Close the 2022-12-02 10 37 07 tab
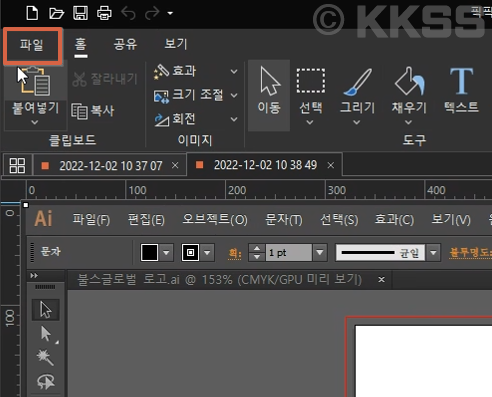 tap(175, 165)
